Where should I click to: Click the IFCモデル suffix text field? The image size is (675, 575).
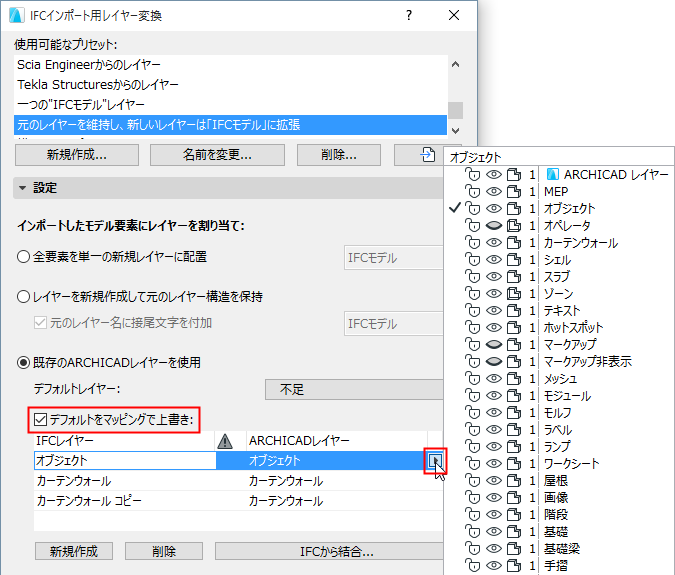(x=393, y=323)
